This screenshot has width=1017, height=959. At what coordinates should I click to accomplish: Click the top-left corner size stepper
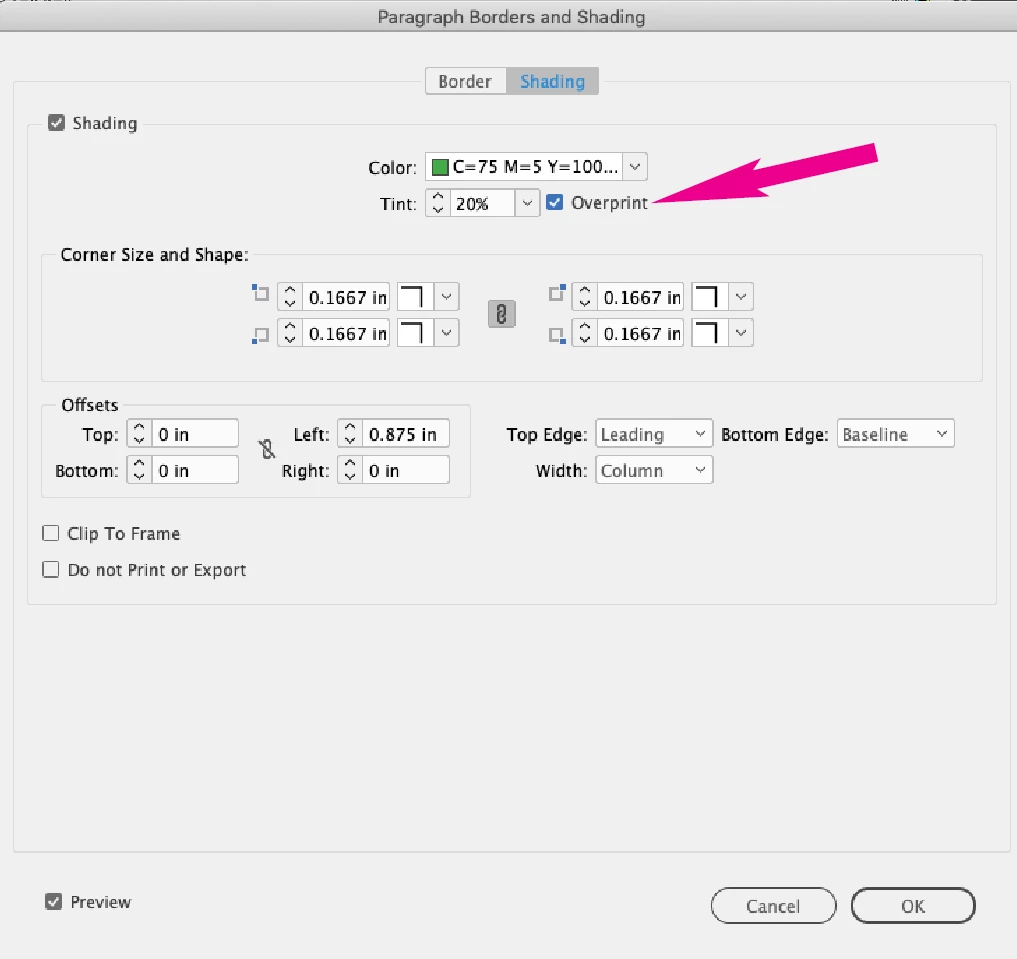tap(290, 297)
